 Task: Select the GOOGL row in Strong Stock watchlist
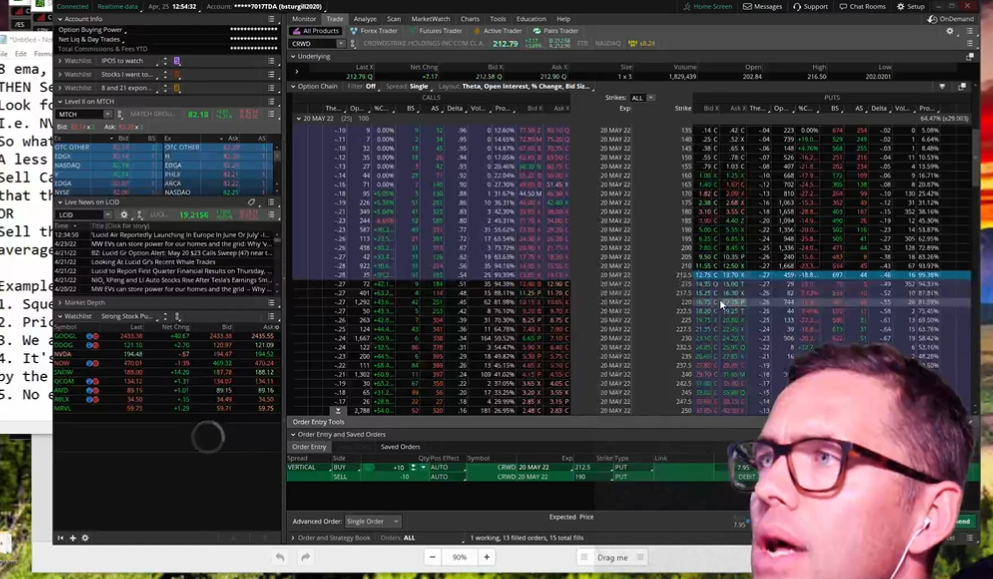pyautogui.click(x=165, y=336)
